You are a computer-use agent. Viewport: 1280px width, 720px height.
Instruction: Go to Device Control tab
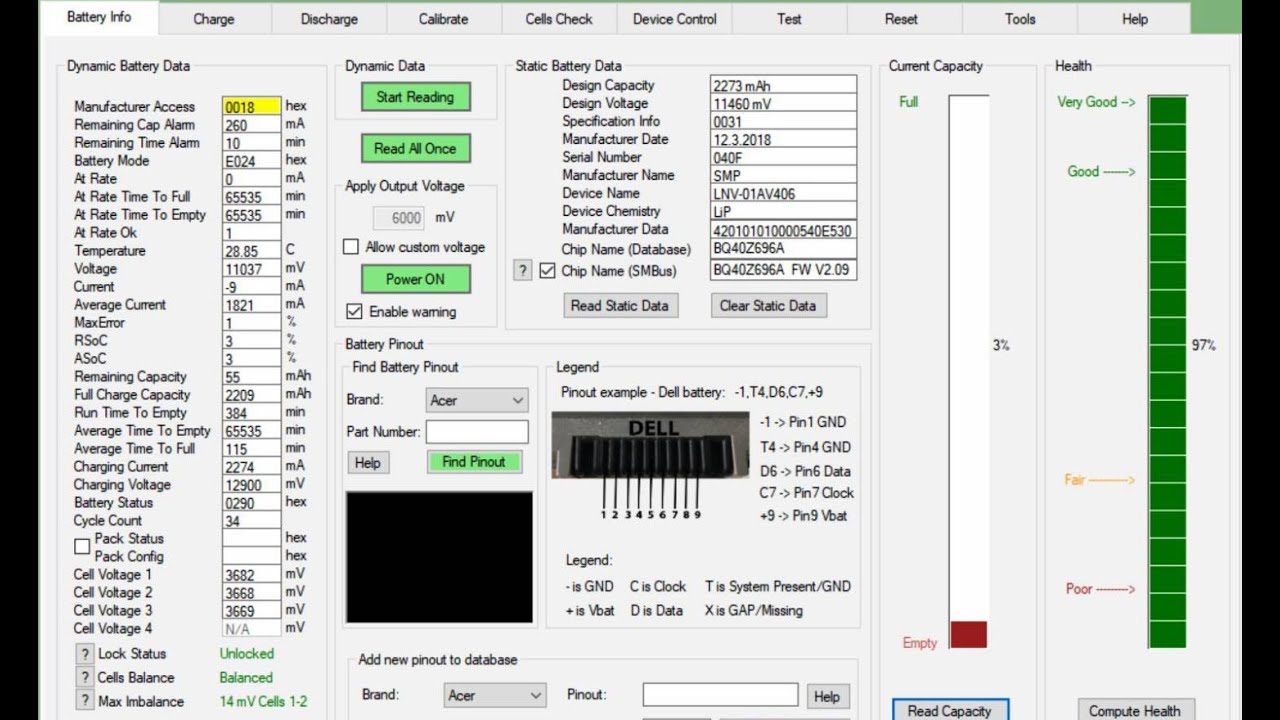[675, 19]
